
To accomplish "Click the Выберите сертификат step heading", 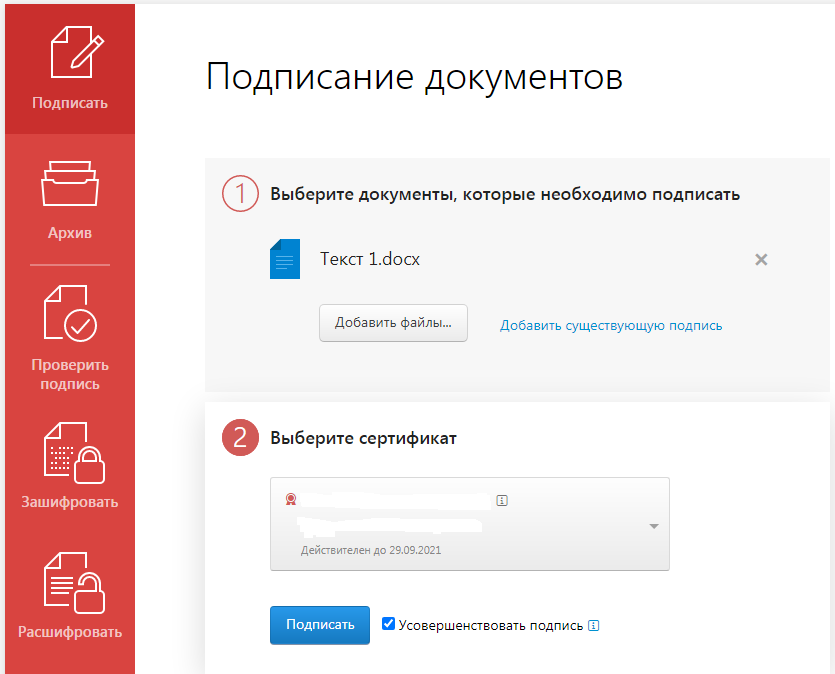I will tap(363, 438).
